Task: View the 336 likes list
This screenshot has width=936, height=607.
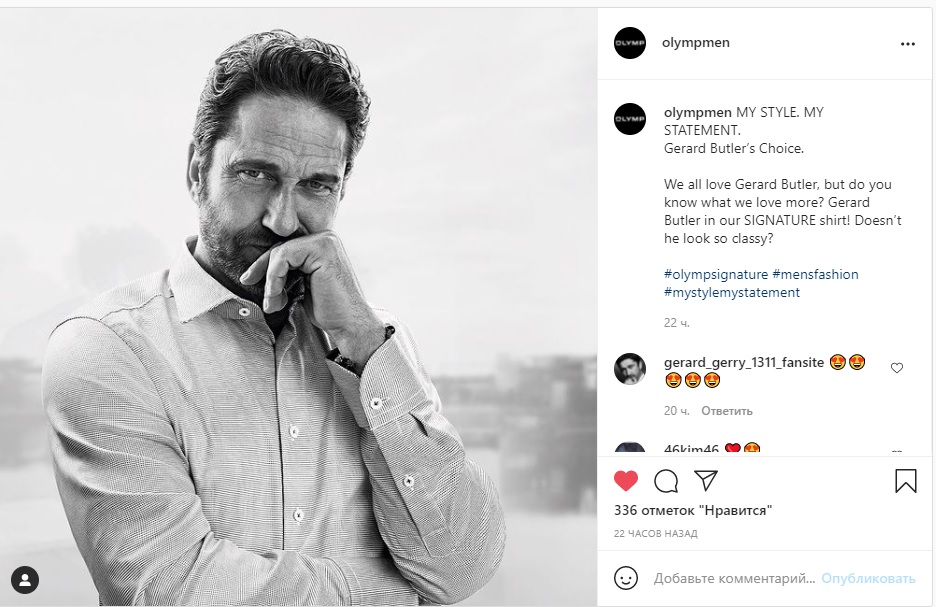Action: 693,511
